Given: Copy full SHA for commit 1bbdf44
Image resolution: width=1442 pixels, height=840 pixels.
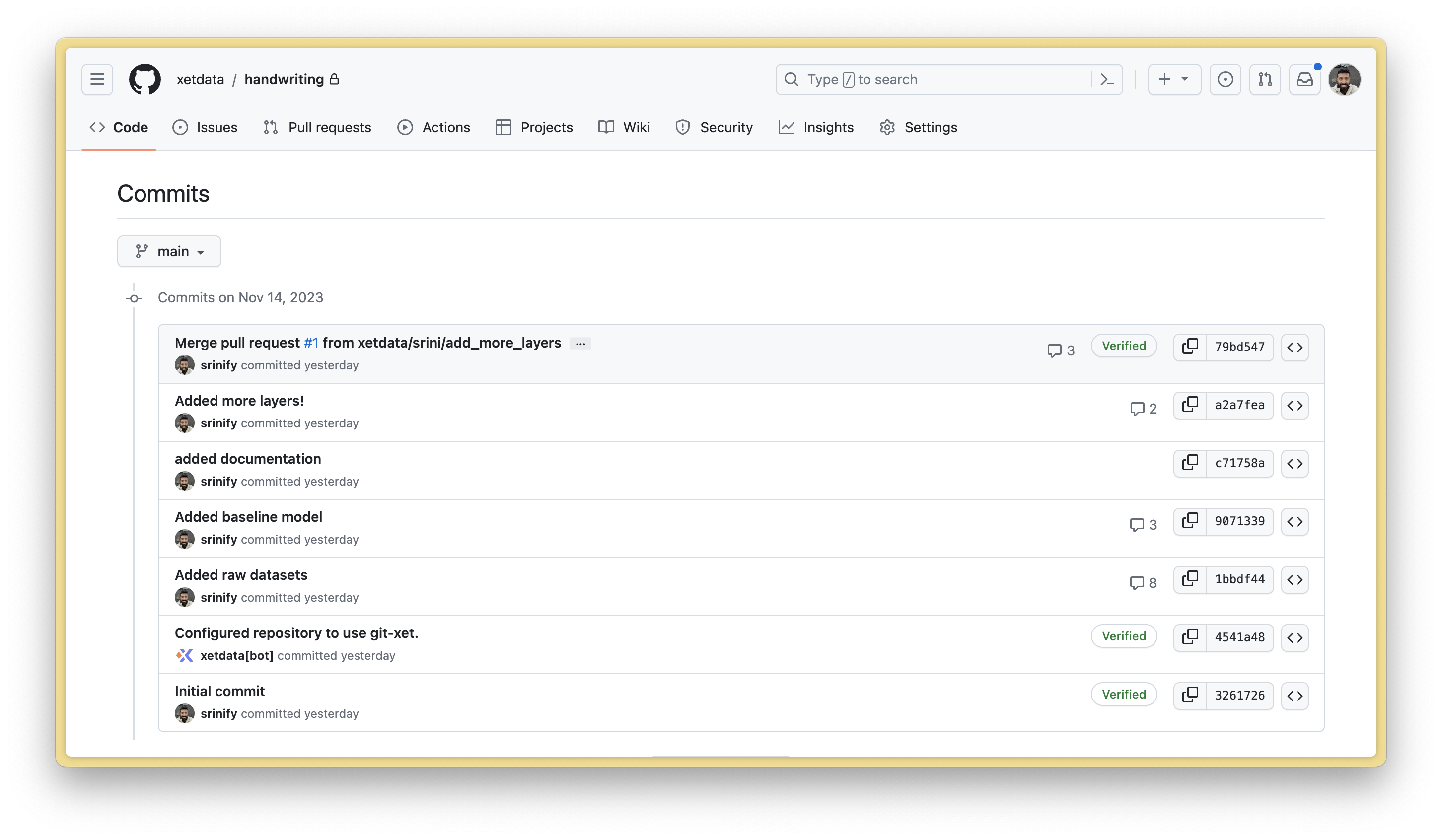Looking at the screenshot, I should [1190, 579].
